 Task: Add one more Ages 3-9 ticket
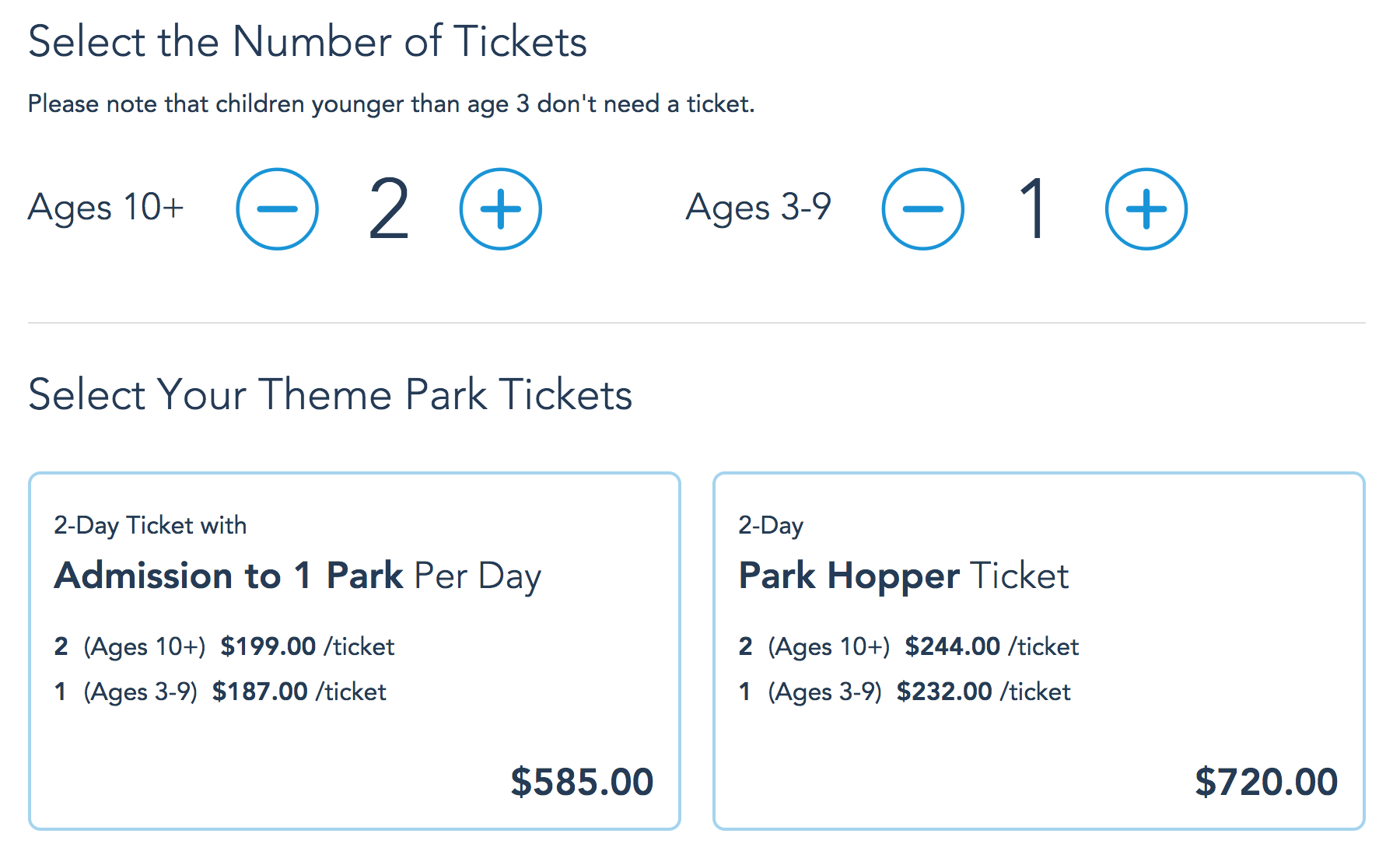click(1146, 209)
